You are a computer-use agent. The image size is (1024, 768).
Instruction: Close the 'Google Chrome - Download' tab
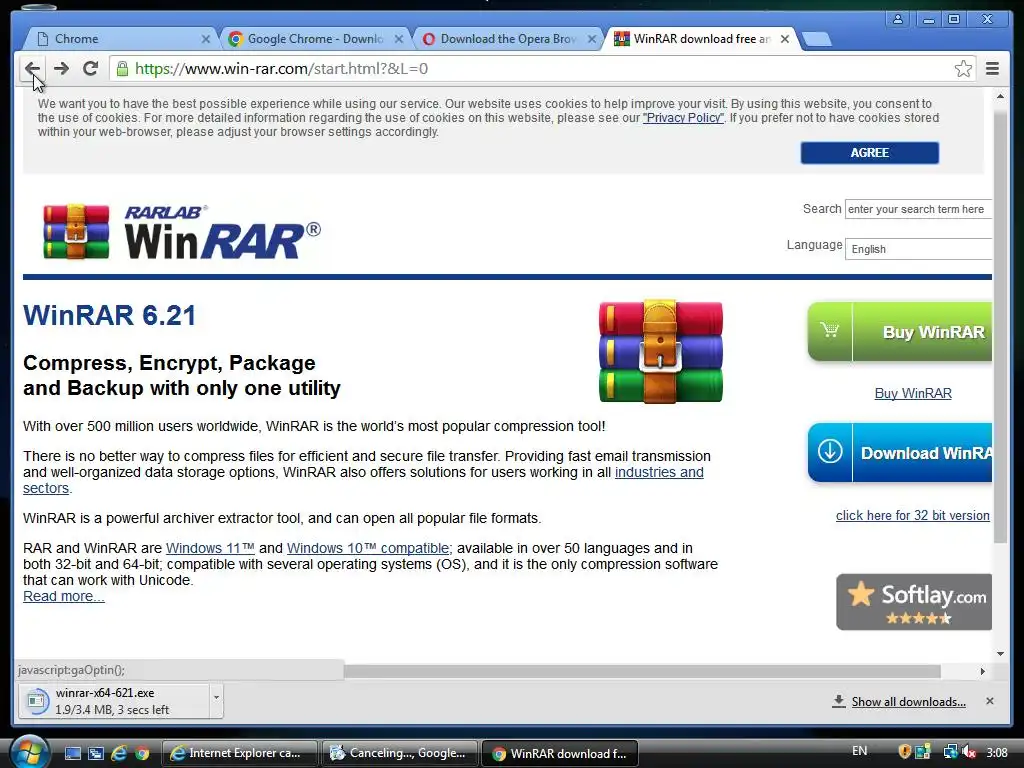point(399,39)
